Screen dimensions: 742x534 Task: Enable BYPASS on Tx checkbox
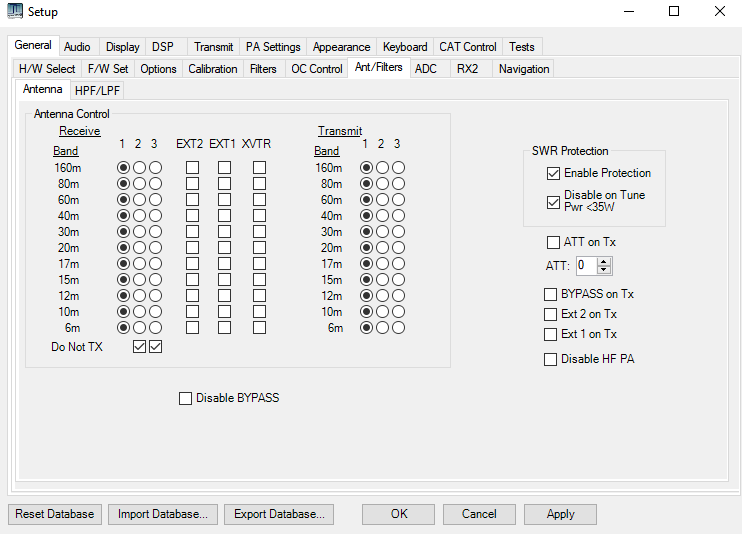(589, 294)
